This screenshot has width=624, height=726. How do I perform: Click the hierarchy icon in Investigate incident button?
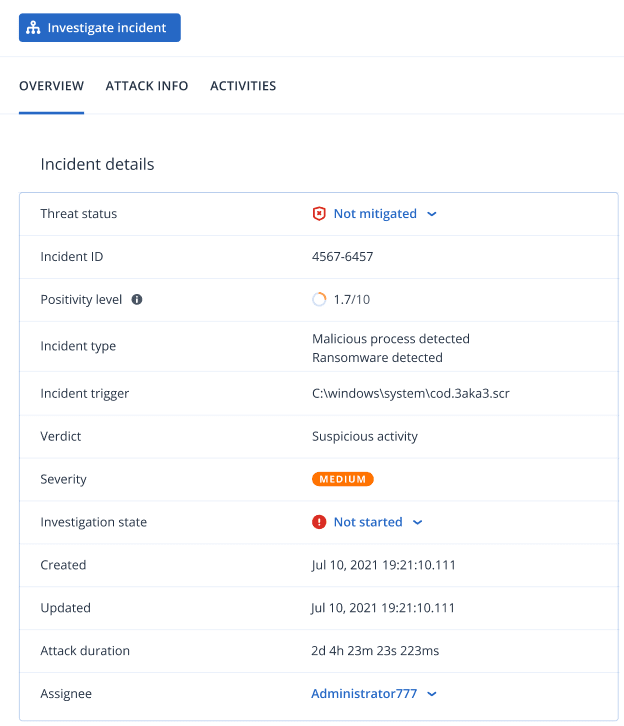[34, 28]
